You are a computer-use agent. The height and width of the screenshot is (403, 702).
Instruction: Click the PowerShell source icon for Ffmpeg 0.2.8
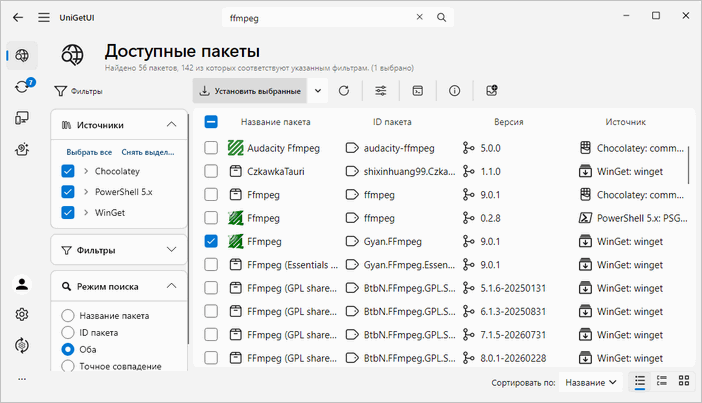[x=585, y=218]
